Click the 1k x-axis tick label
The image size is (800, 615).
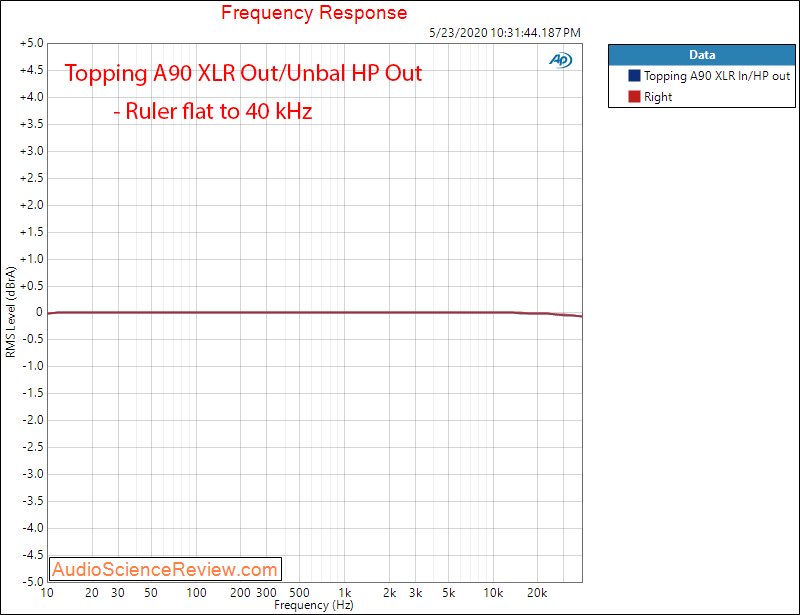pos(345,593)
